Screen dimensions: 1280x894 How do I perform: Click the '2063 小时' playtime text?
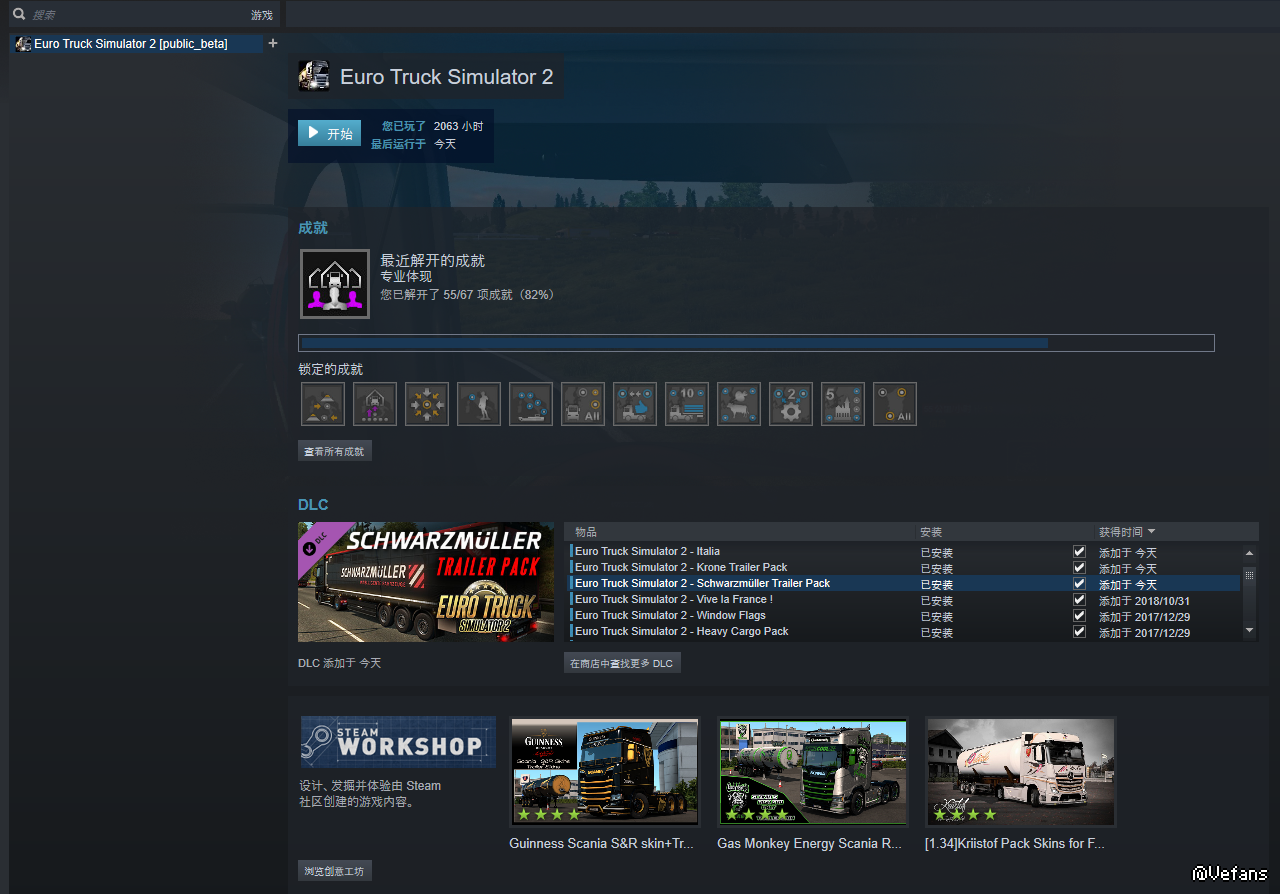tap(458, 127)
